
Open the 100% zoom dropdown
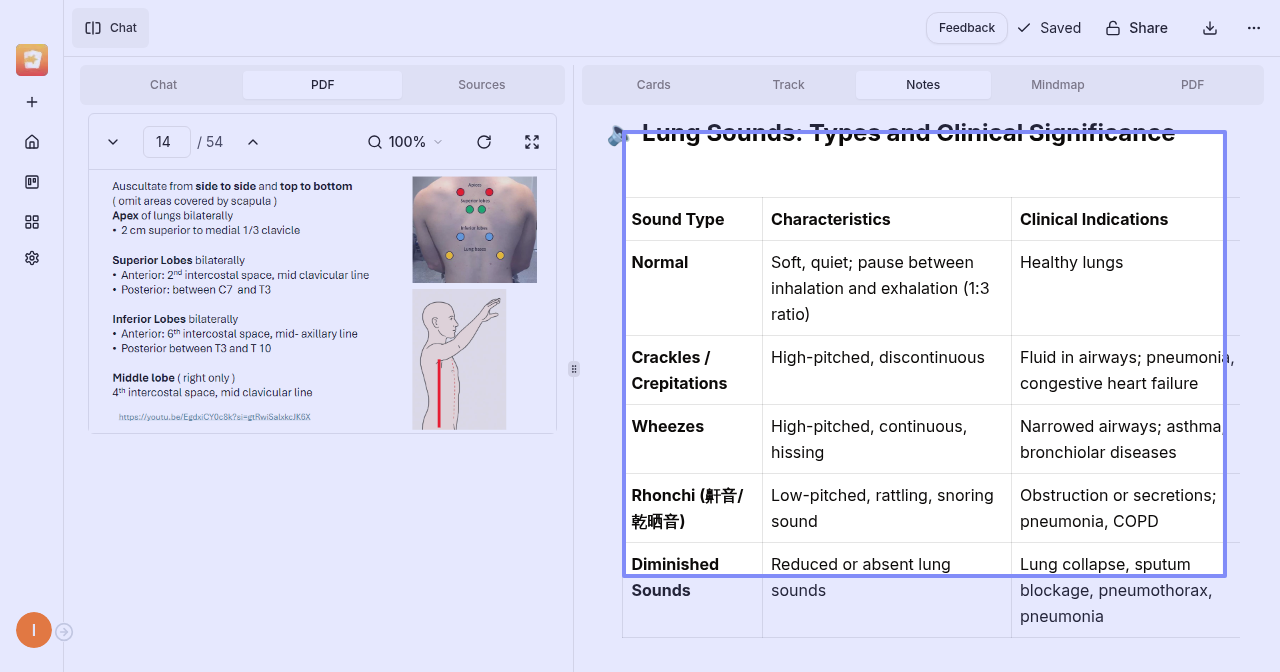(x=405, y=142)
